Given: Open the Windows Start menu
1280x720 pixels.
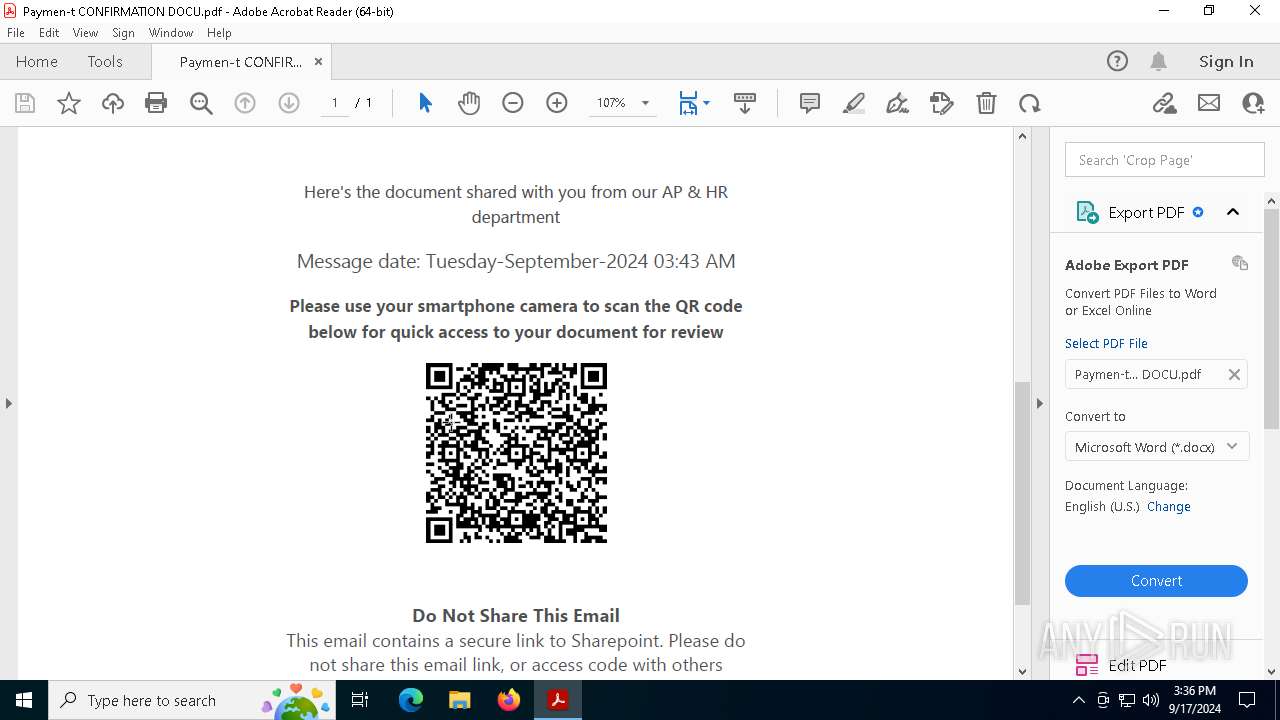Looking at the screenshot, I should click(24, 700).
